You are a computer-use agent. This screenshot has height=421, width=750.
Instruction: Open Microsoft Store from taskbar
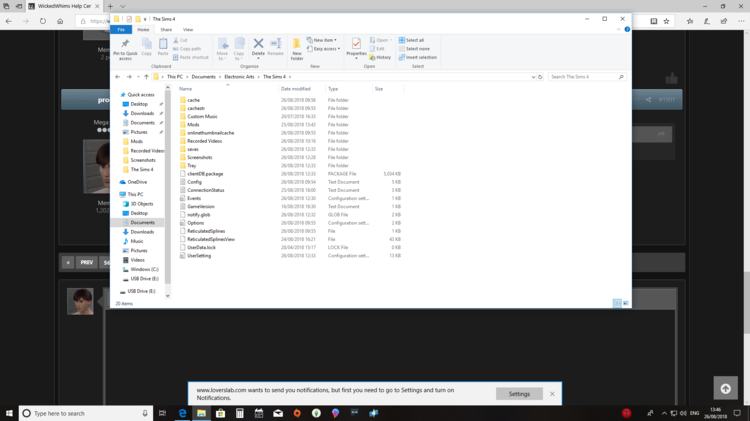(x=221, y=413)
